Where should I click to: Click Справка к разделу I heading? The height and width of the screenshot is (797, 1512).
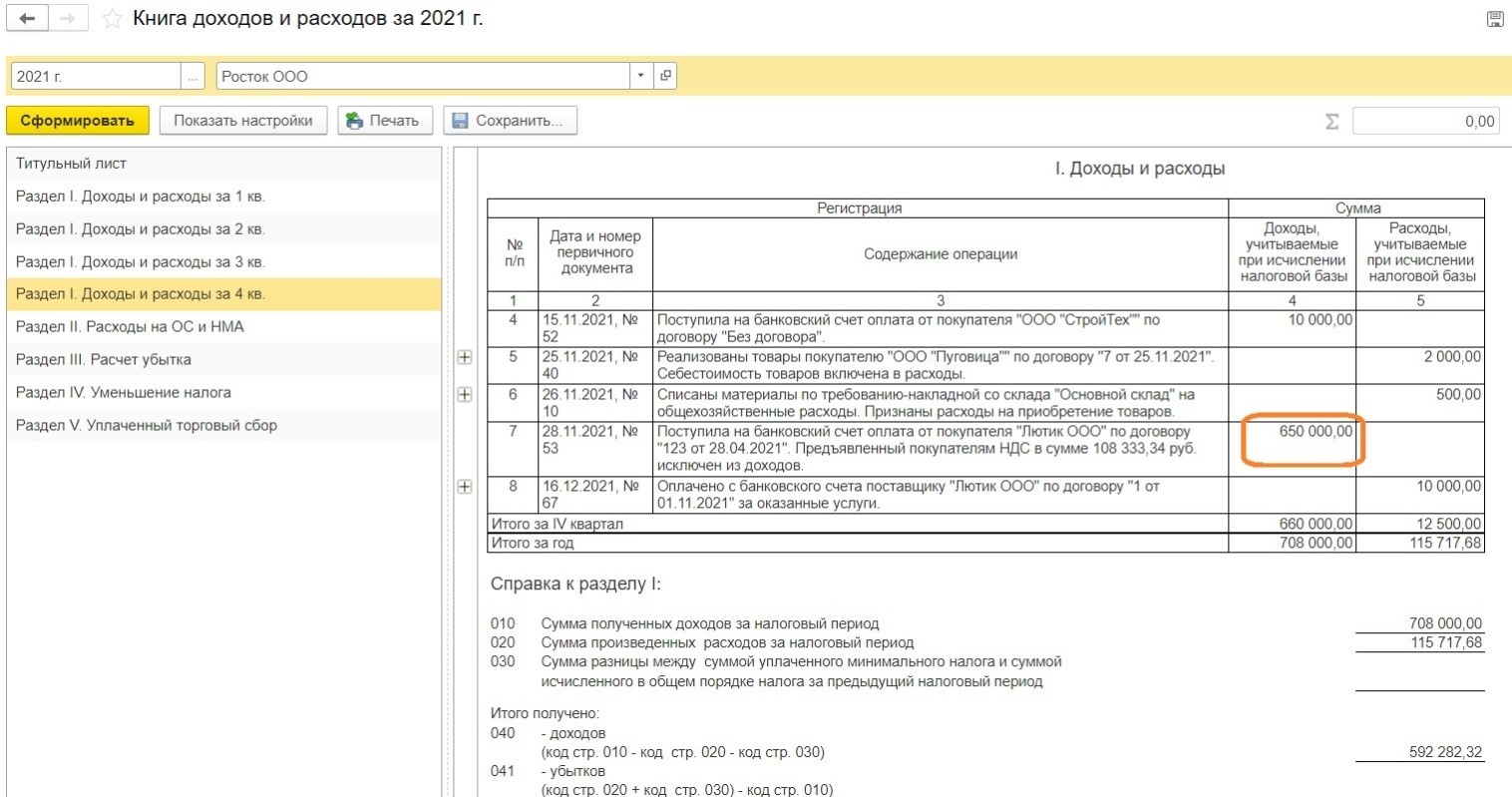(x=575, y=585)
